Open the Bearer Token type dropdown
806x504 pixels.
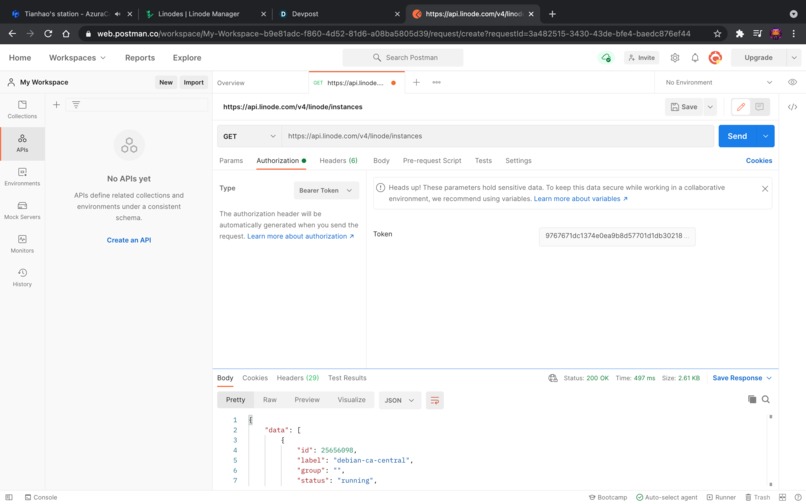click(x=326, y=190)
